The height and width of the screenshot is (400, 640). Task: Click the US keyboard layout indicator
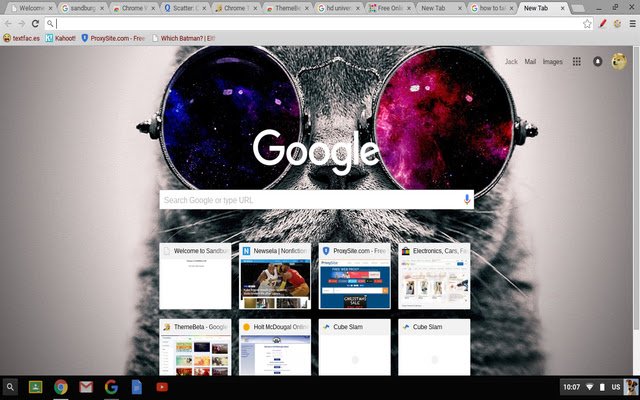pyautogui.click(x=616, y=387)
